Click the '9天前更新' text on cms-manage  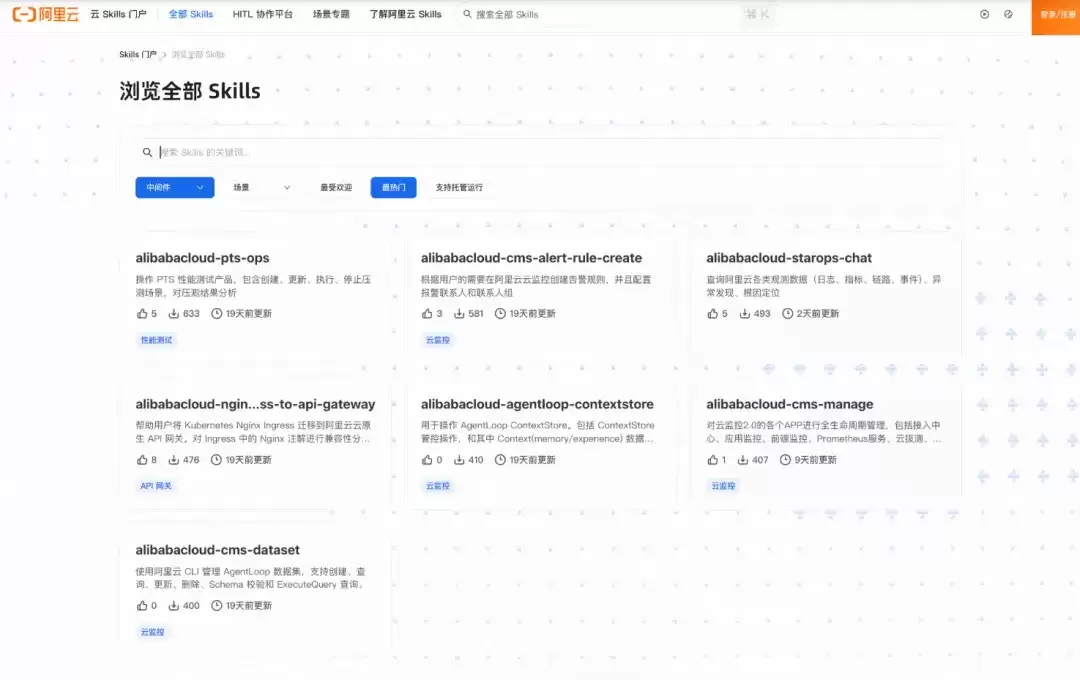816,460
